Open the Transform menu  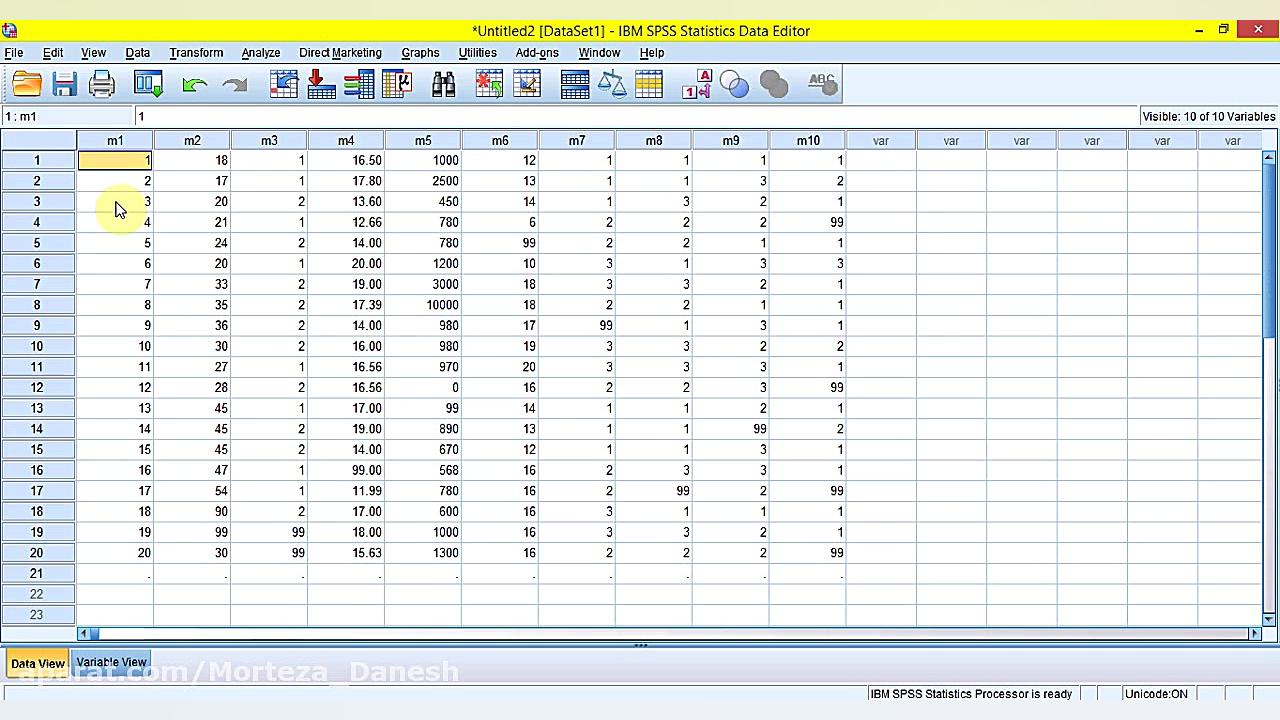point(196,52)
